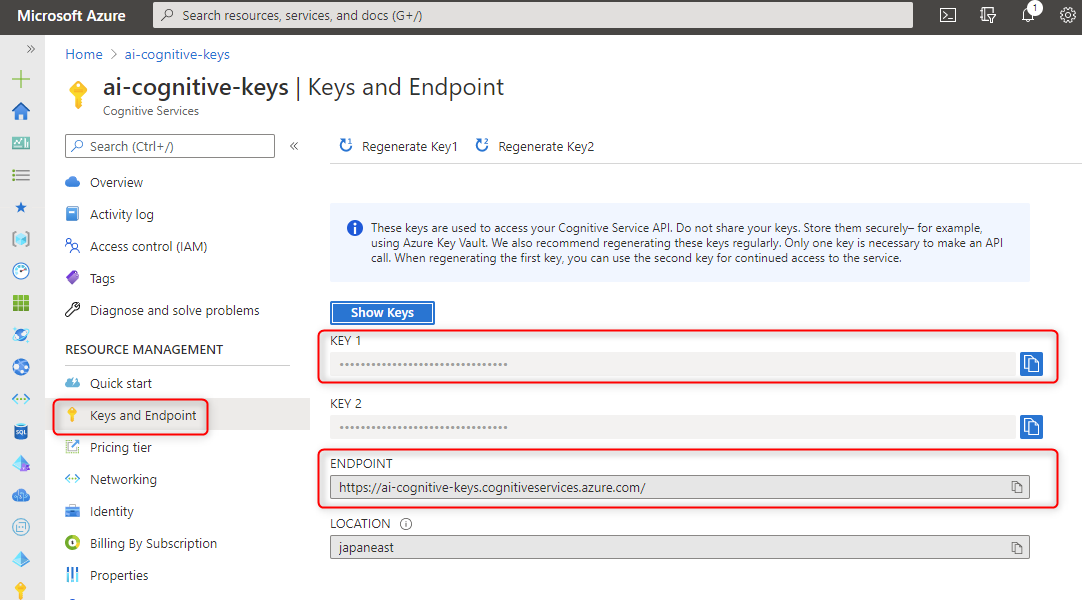This screenshot has height=600, width=1082.
Task: Click the ai-cognitive-keys breadcrumb link
Action: 177,54
